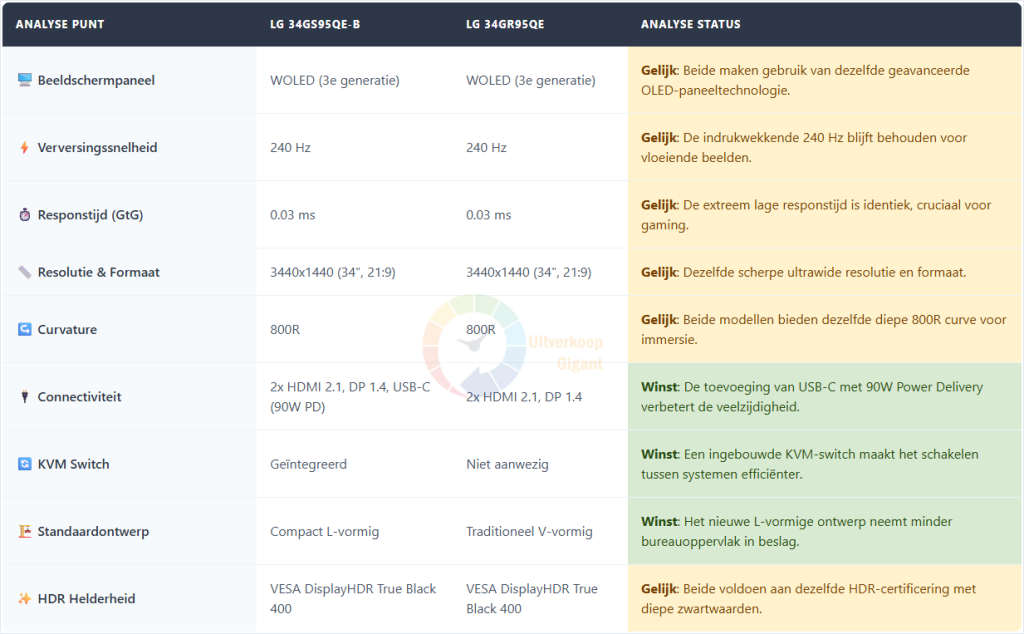The image size is (1024, 634).
Task: Select 3440x1440 cell under LG 34GS95QE-B
Action: click(333, 272)
